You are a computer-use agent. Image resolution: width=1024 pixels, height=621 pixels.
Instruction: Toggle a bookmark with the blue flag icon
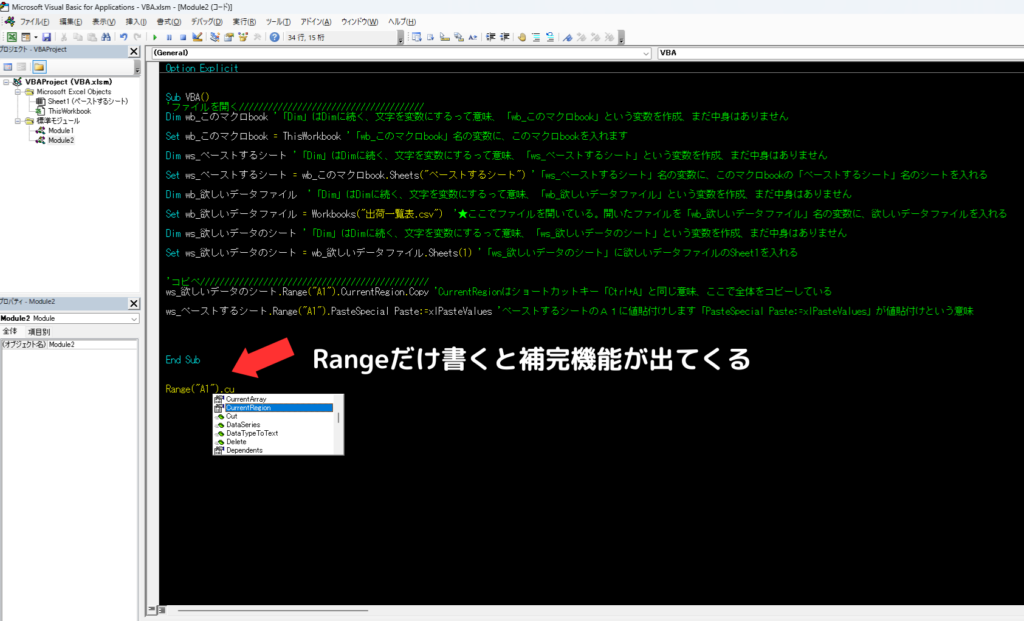[568, 37]
